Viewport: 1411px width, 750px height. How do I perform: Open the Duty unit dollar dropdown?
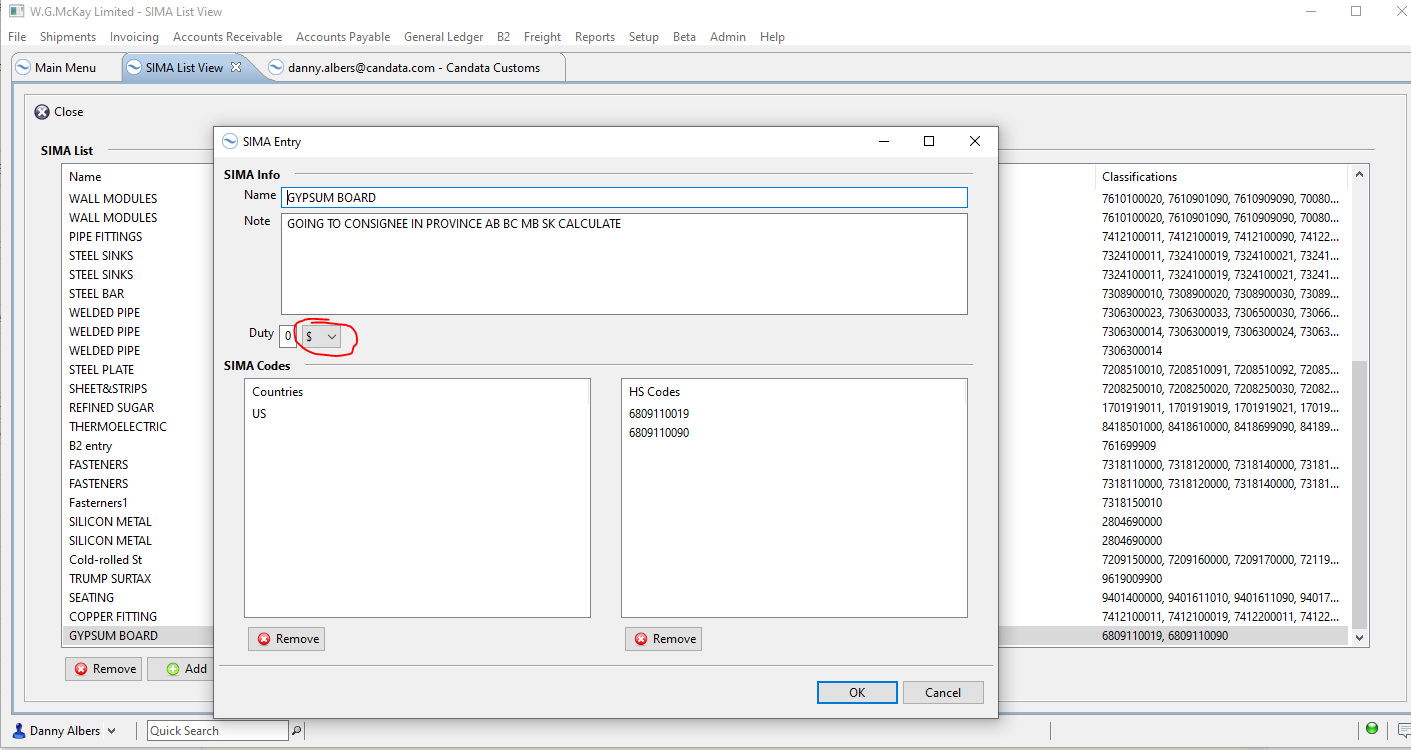tap(321, 337)
